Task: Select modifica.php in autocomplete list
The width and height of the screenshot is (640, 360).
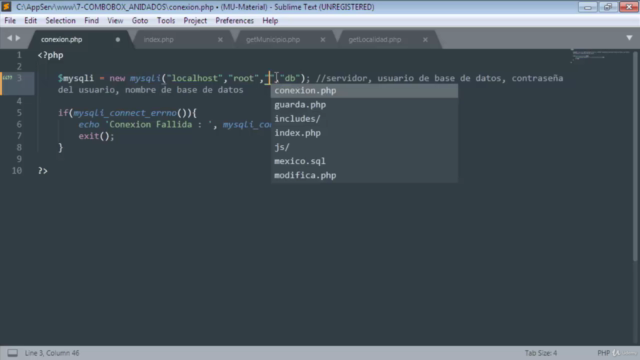Action: (364, 176)
